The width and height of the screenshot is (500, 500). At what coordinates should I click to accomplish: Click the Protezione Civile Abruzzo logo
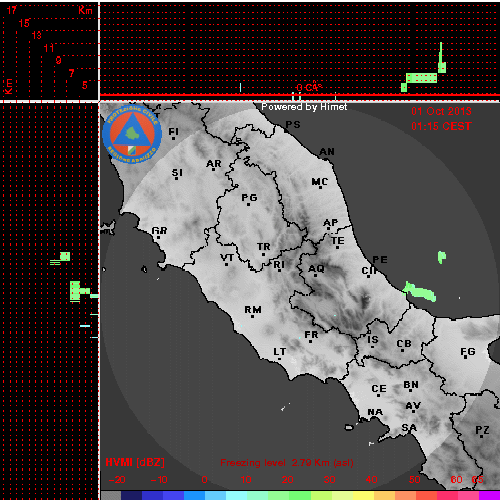coord(132,134)
